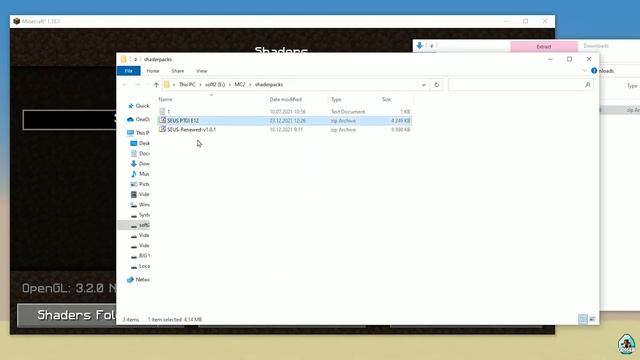
Task: Open OneDrive in the navigation pane
Action: tap(139, 120)
